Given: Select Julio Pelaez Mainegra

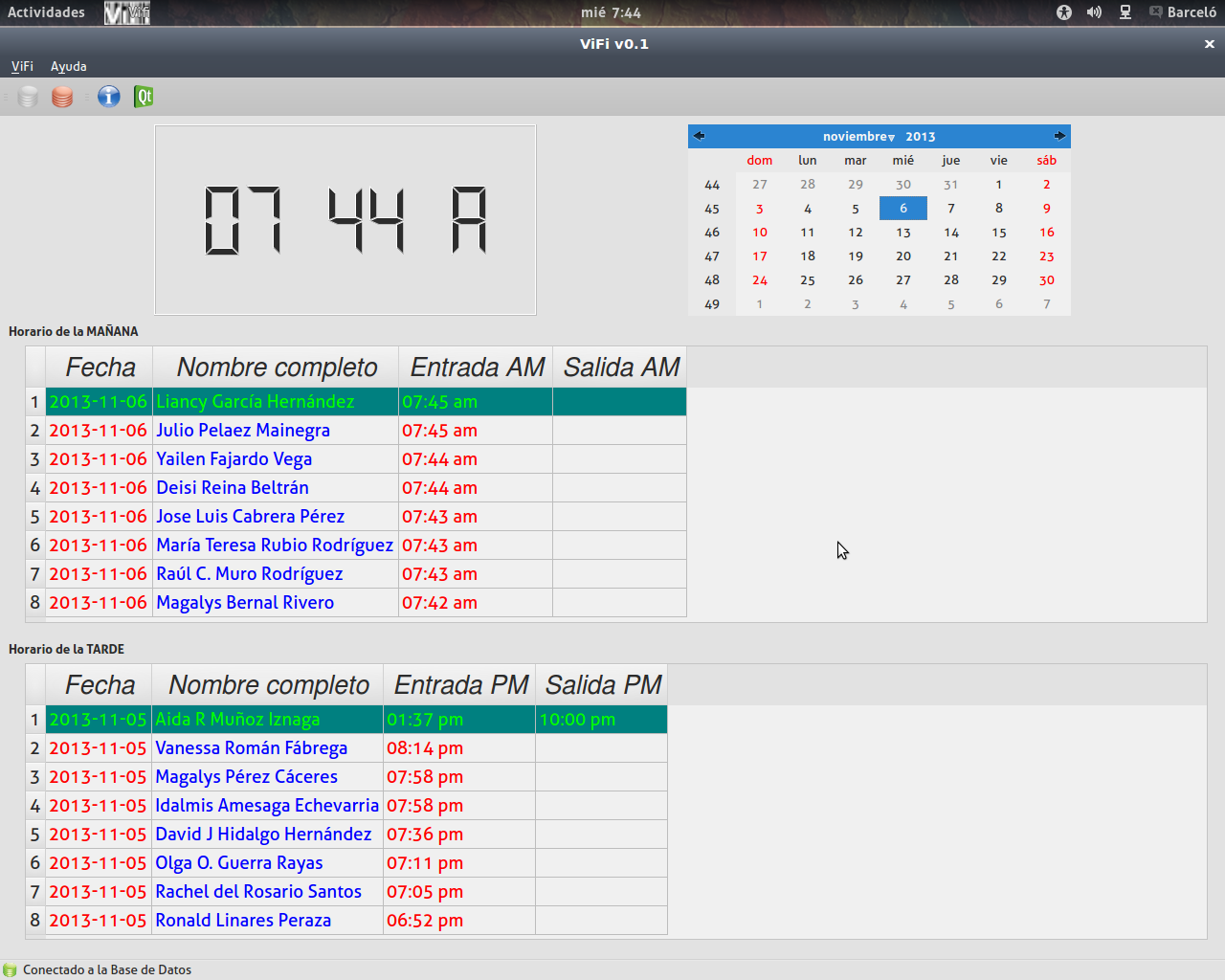Looking at the screenshot, I should point(276,431).
